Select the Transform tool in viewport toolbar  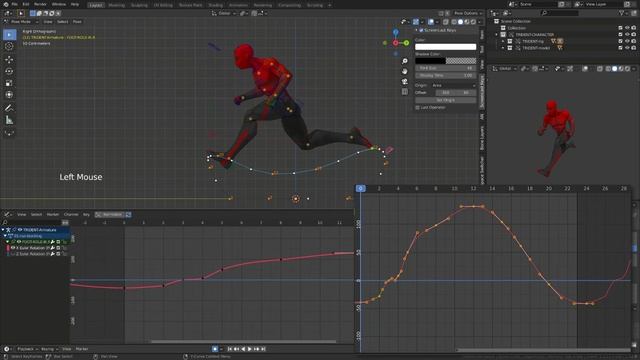[x=9, y=95]
